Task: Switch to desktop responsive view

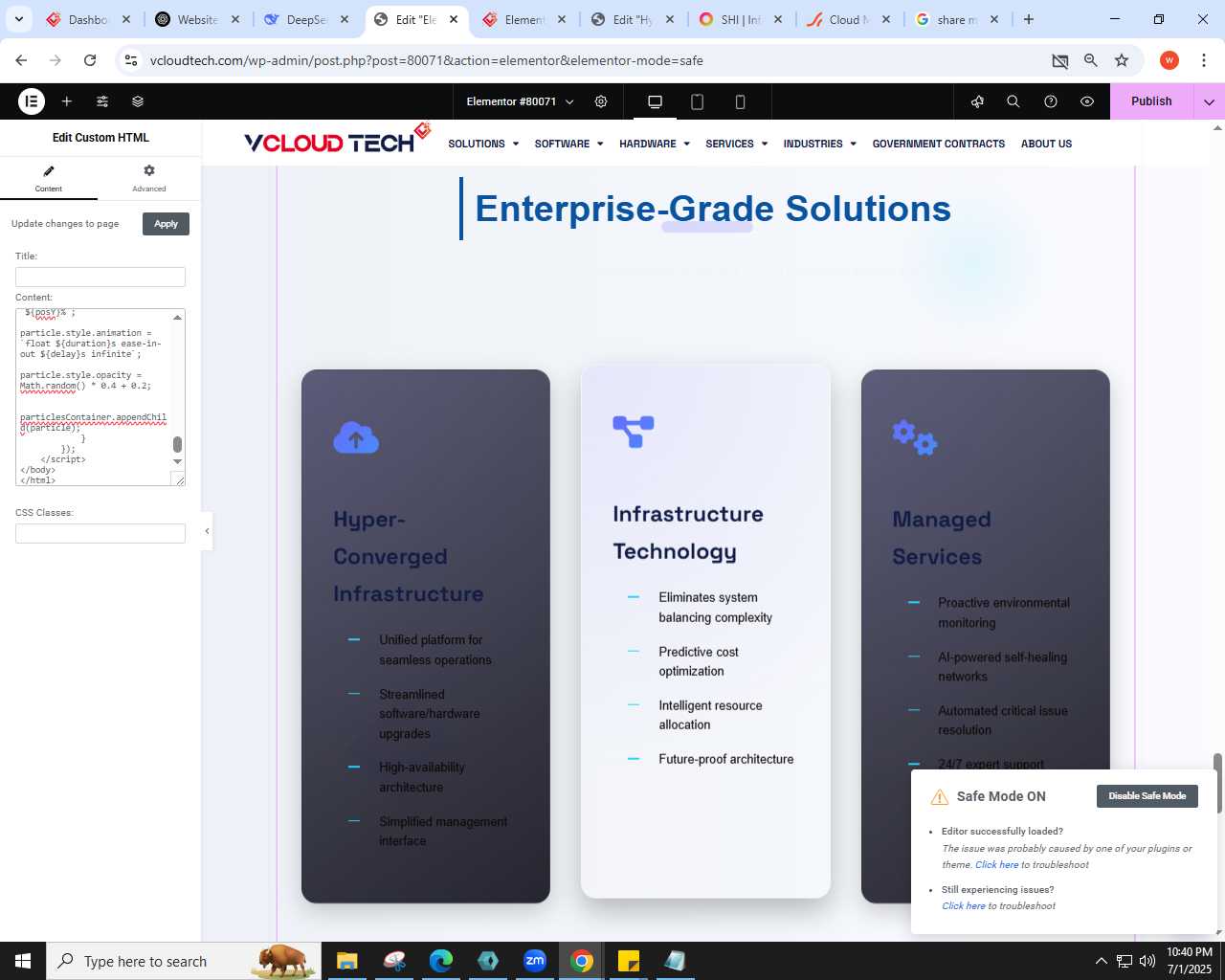Action: (x=655, y=101)
